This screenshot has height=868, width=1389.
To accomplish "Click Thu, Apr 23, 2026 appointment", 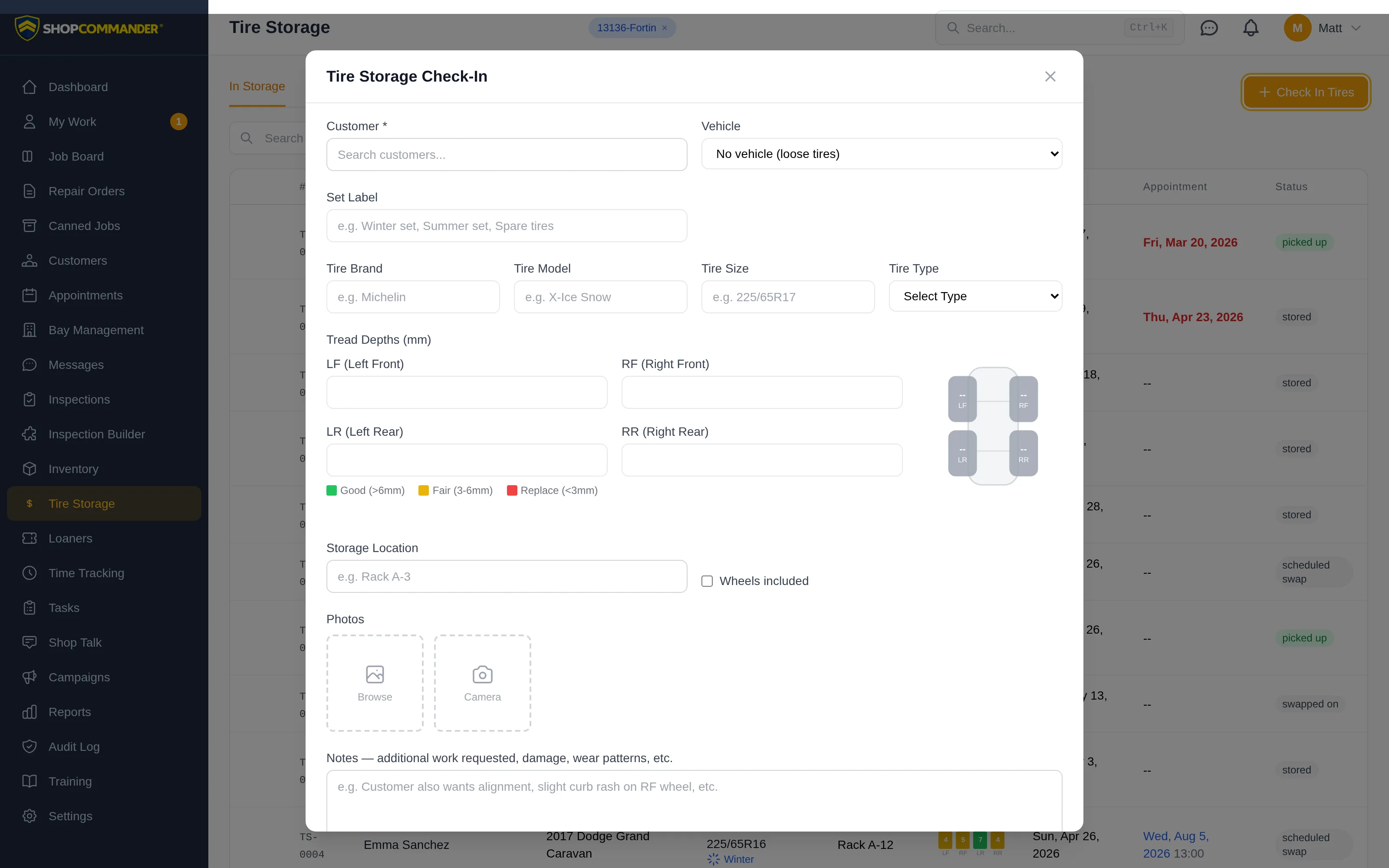I will pyautogui.click(x=1193, y=317).
